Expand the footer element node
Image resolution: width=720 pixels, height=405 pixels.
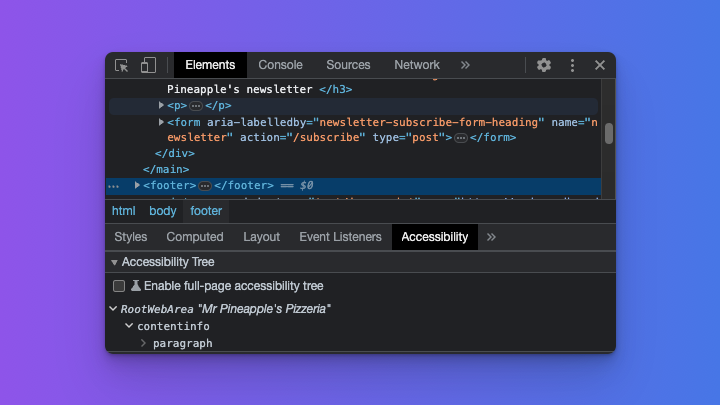click(138, 185)
